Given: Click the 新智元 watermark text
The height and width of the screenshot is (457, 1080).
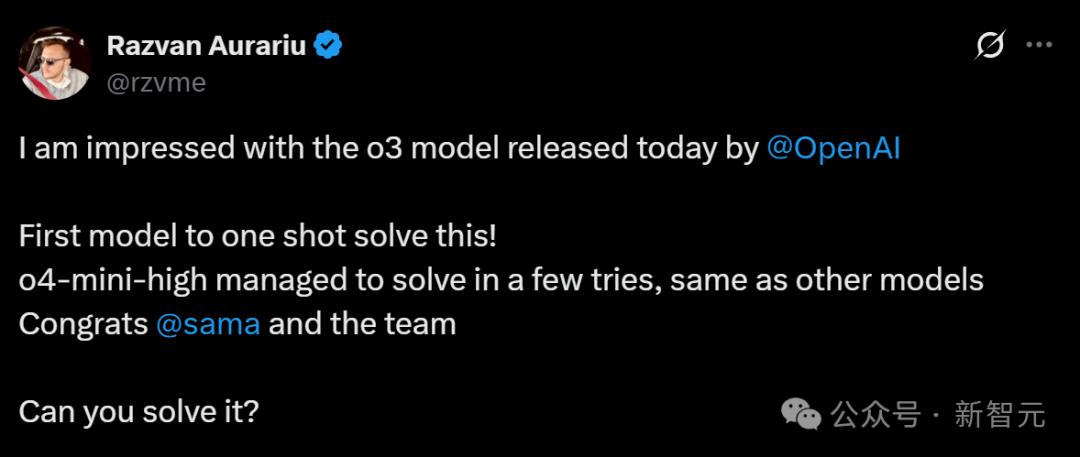Looking at the screenshot, I should pos(1000,415).
